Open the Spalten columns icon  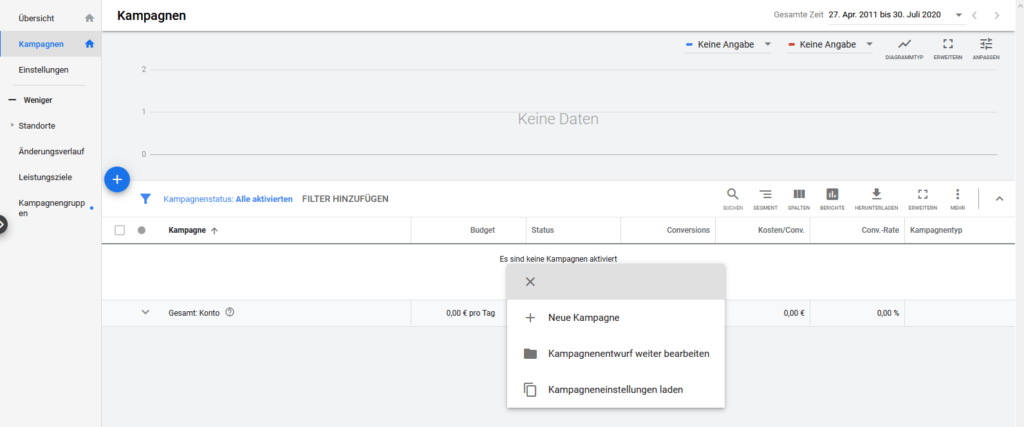[799, 198]
